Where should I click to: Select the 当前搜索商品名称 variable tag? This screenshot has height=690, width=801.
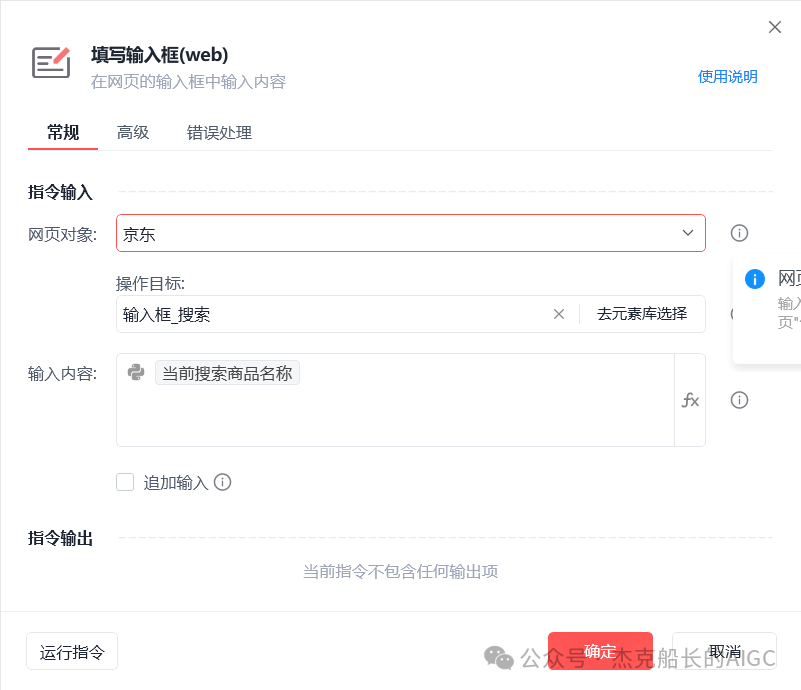227,373
